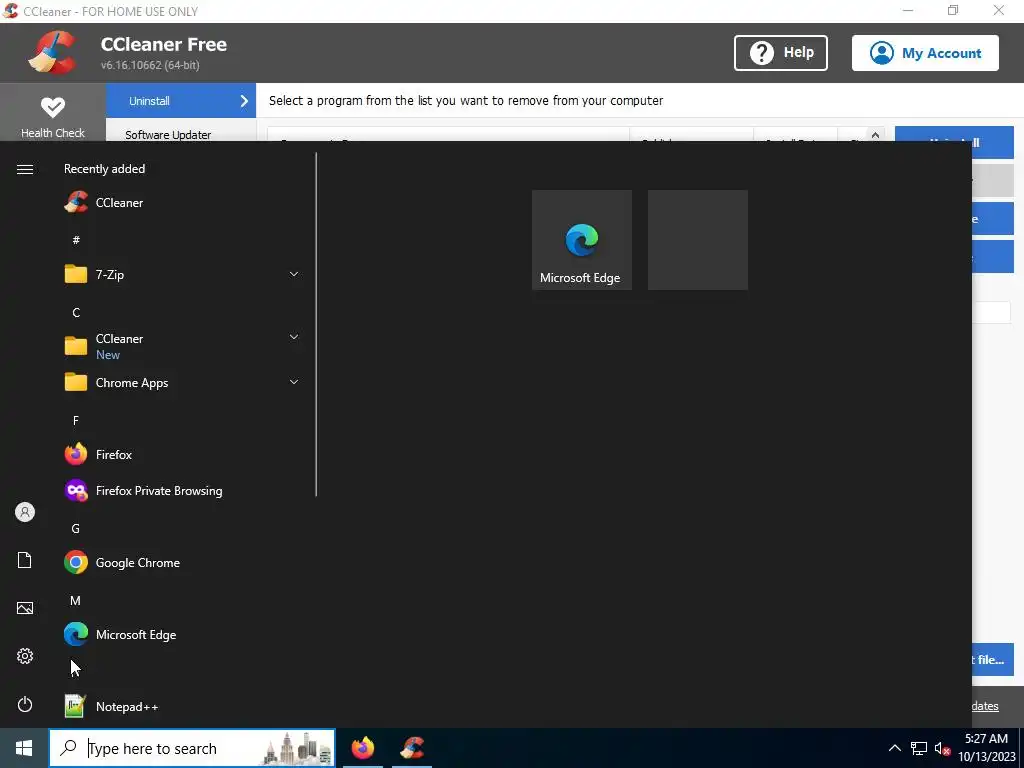Select Software Updater in CCleaner
The height and width of the screenshot is (768, 1024).
pos(168,135)
